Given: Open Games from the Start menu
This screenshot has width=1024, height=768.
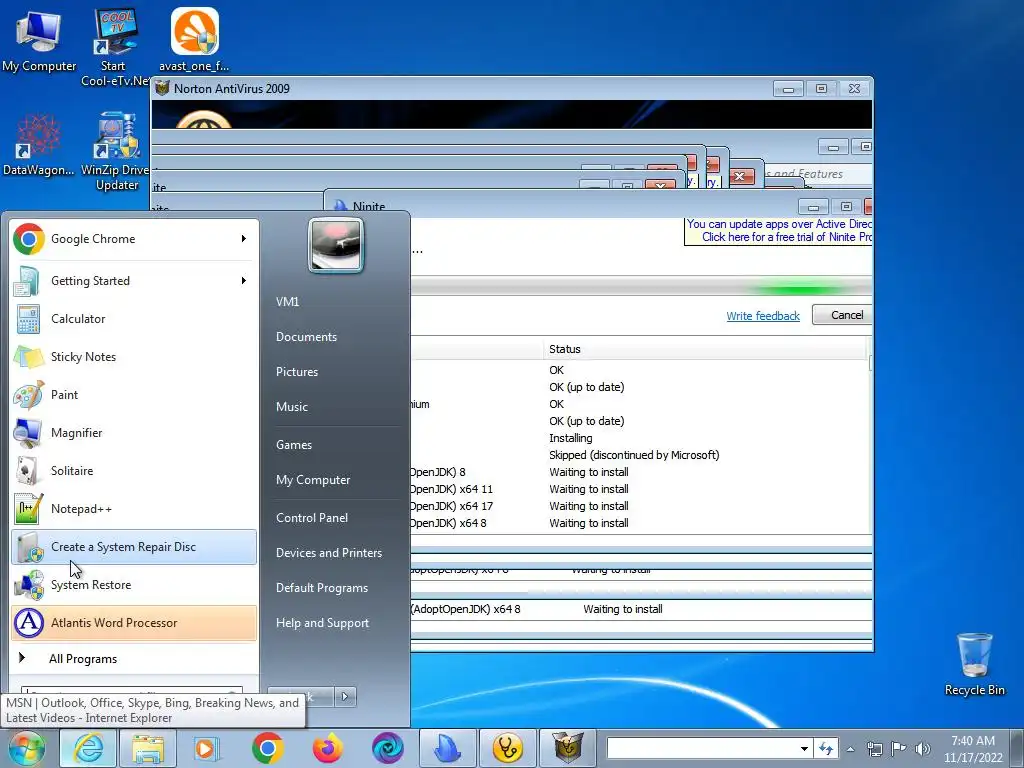Looking at the screenshot, I should pyautogui.click(x=294, y=445).
